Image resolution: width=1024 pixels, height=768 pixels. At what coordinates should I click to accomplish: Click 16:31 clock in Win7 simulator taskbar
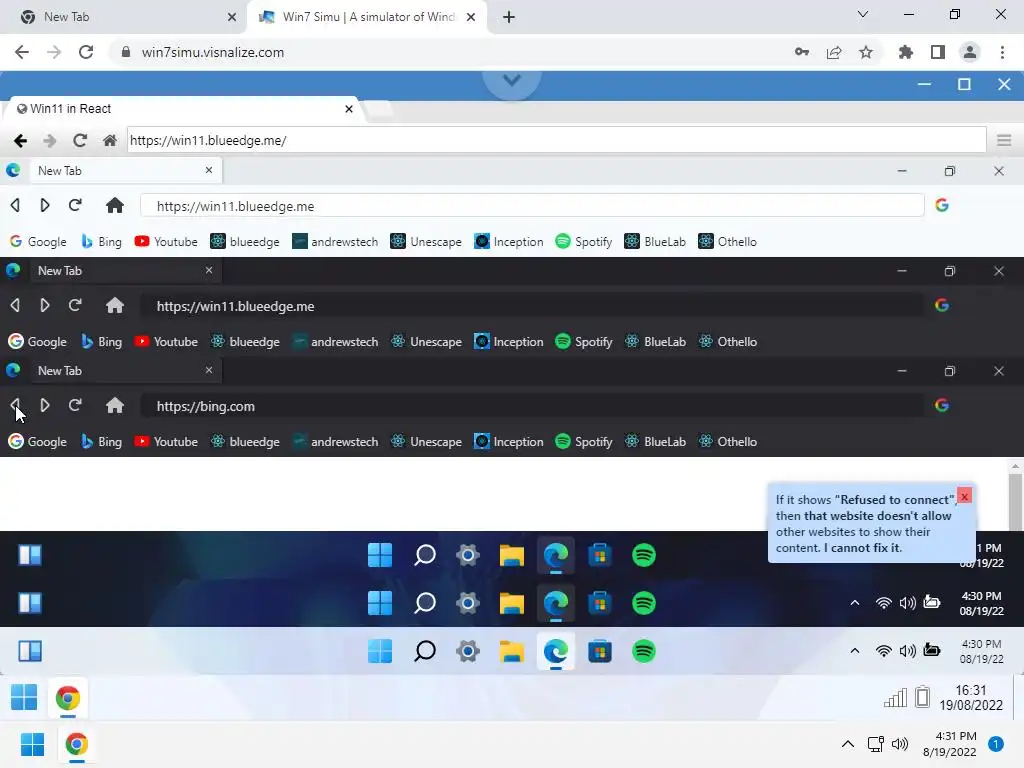tap(970, 697)
